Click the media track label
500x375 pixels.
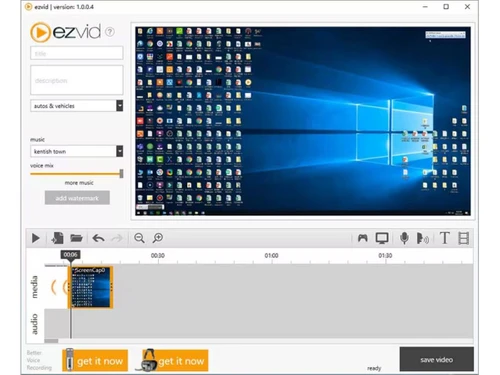tap(34, 287)
